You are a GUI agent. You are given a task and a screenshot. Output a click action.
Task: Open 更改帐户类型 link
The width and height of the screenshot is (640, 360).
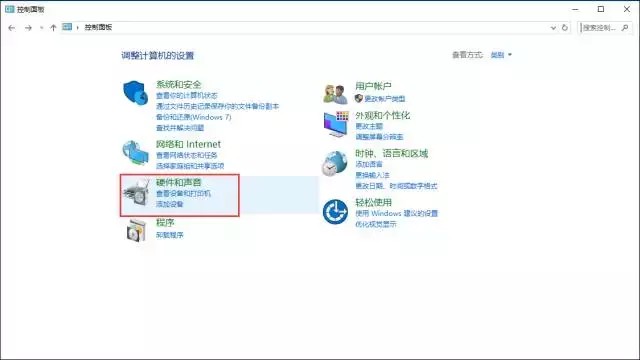click(385, 98)
